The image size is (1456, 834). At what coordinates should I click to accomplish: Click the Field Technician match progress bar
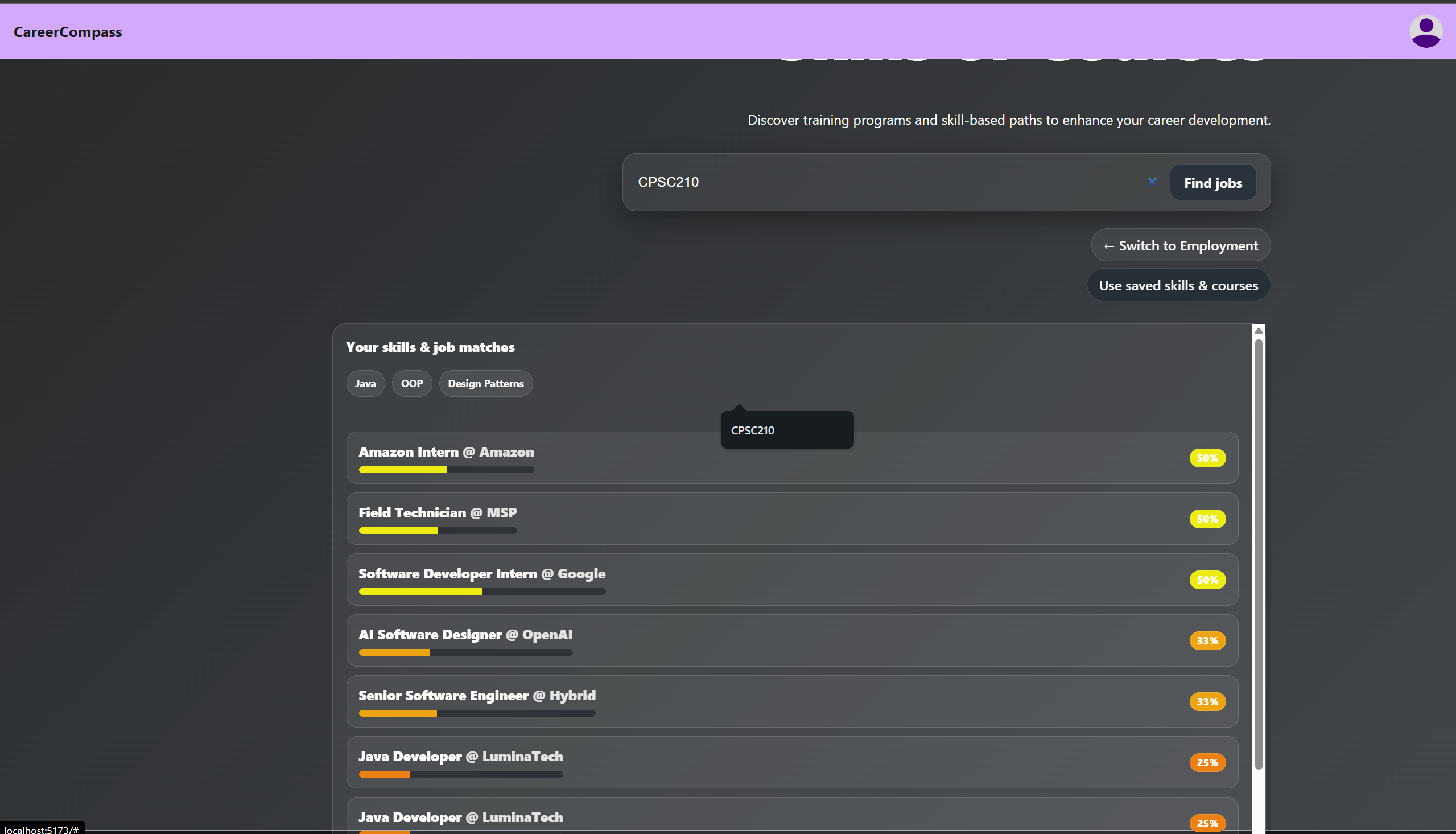438,531
